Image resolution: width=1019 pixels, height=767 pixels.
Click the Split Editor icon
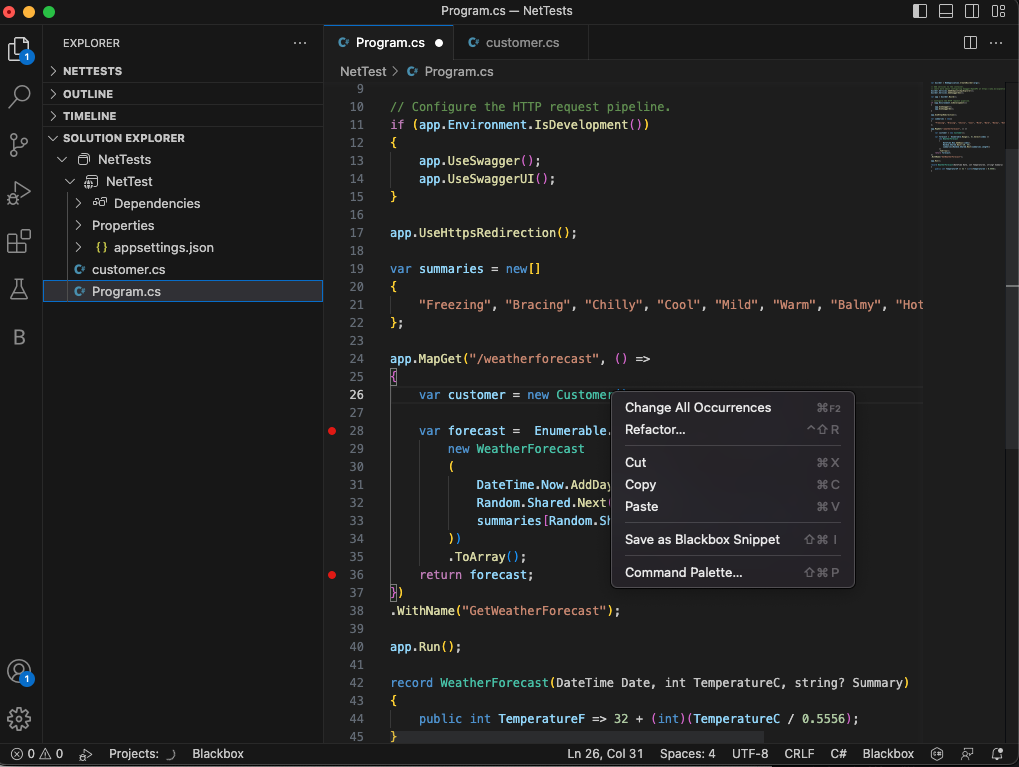969,42
